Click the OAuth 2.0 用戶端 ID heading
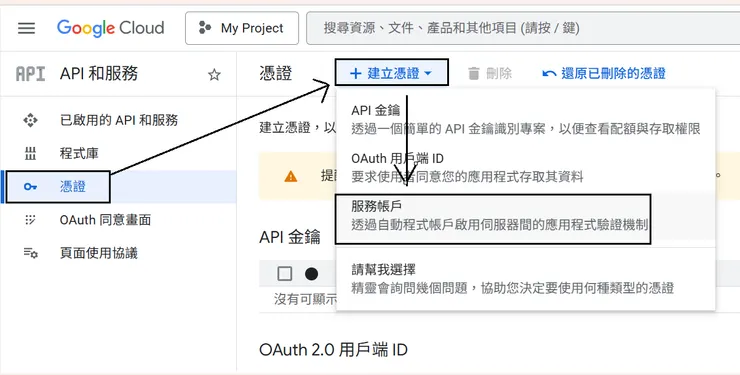740x375 pixels. [333, 350]
